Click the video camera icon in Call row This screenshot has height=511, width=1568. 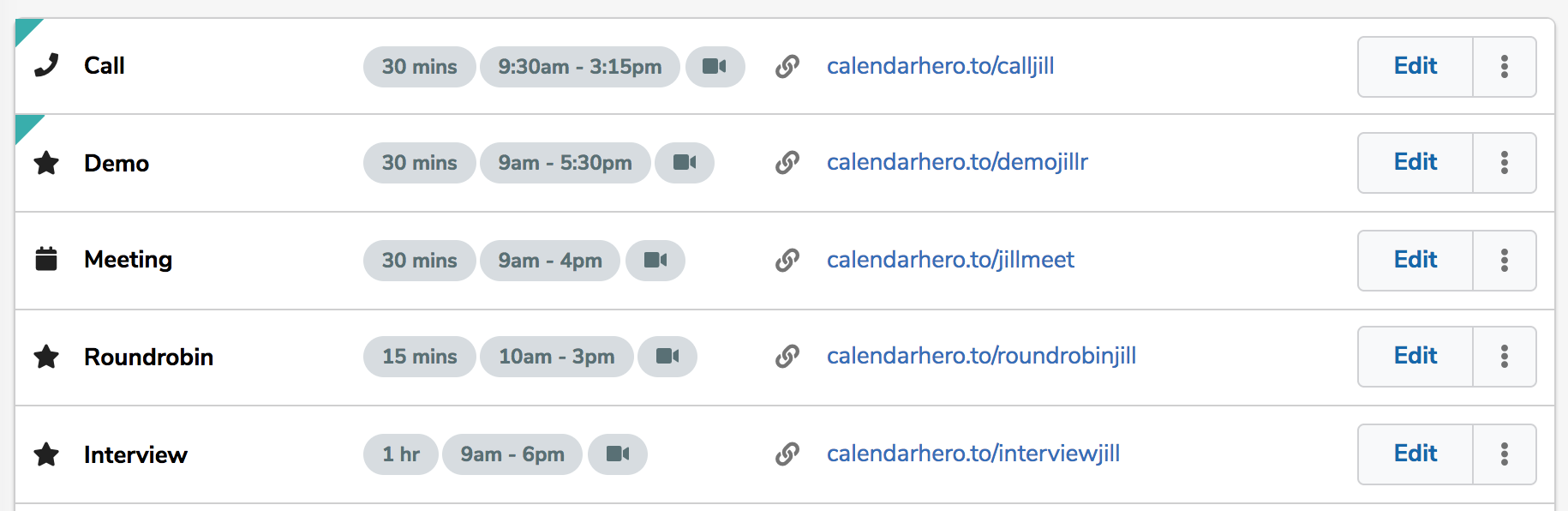pos(715,67)
